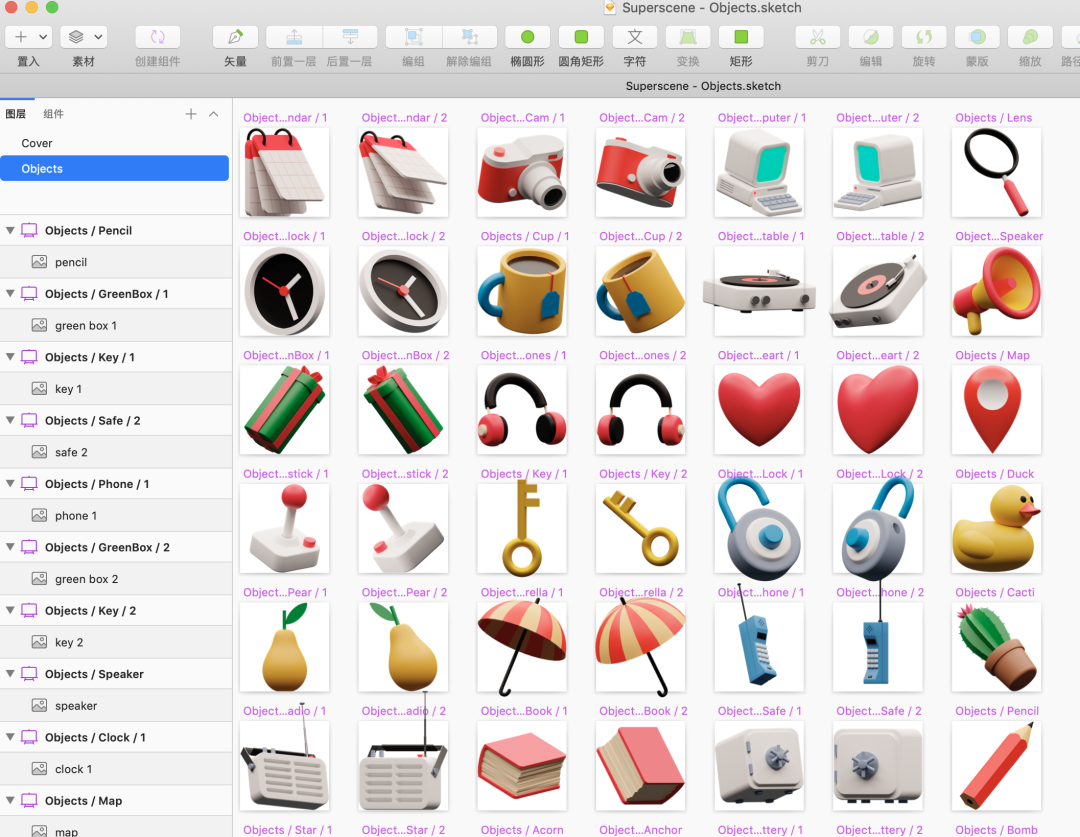
Task: Collapse the Objects / Safe / 2 group
Action: pyautogui.click(x=10, y=420)
